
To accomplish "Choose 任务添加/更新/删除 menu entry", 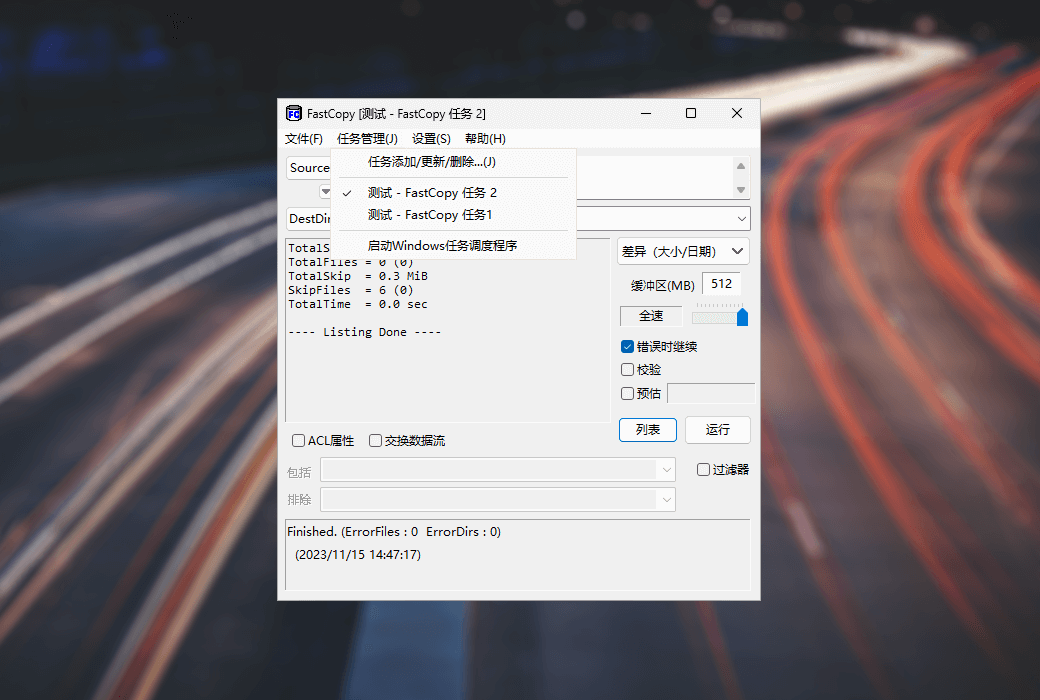I will (432, 162).
